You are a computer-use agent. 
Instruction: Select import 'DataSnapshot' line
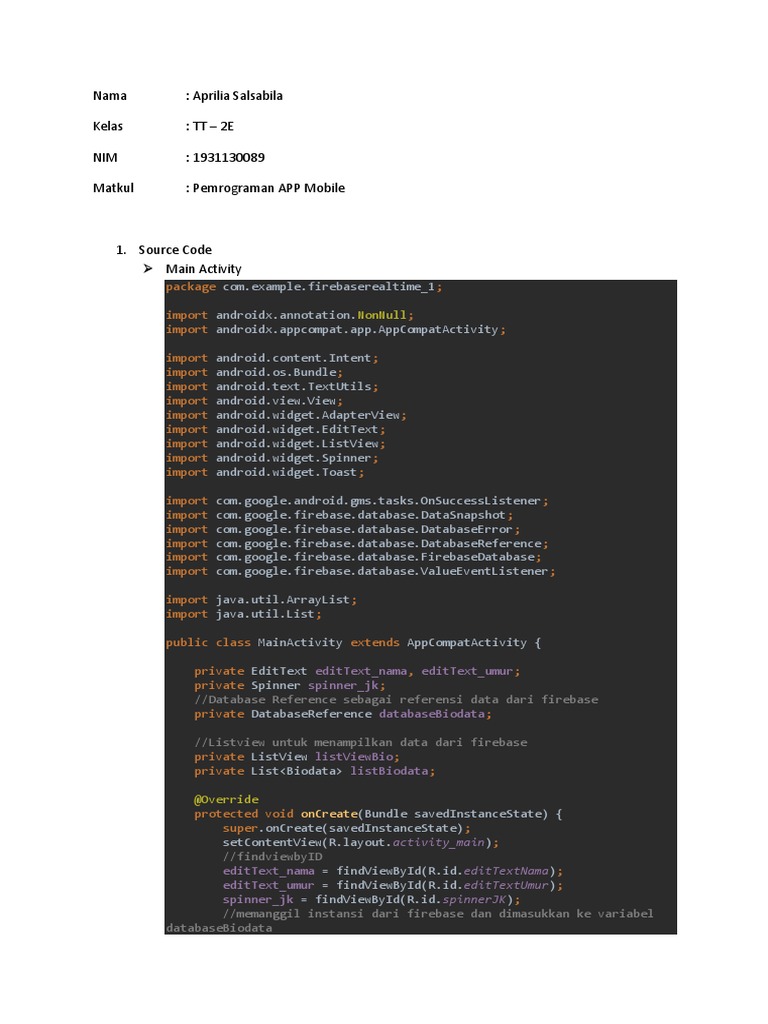(340, 515)
